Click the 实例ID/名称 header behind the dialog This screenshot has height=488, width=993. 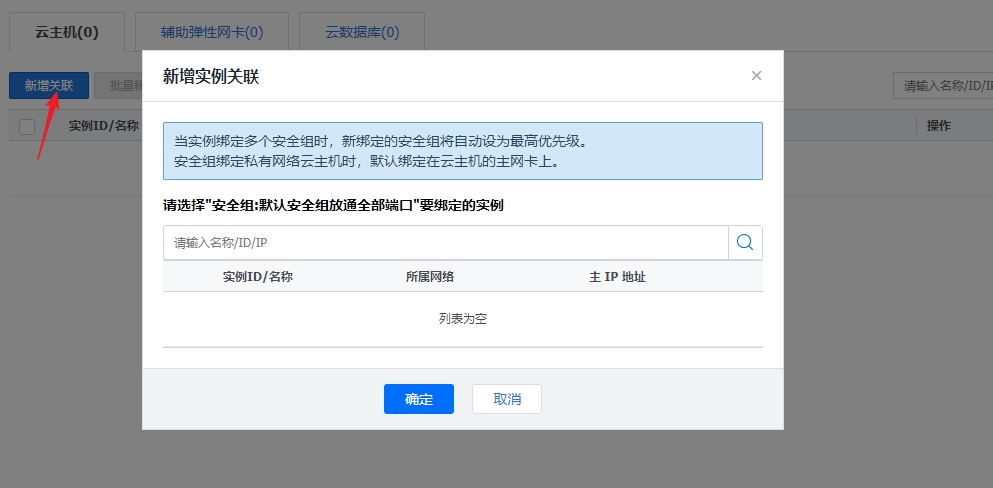103,126
